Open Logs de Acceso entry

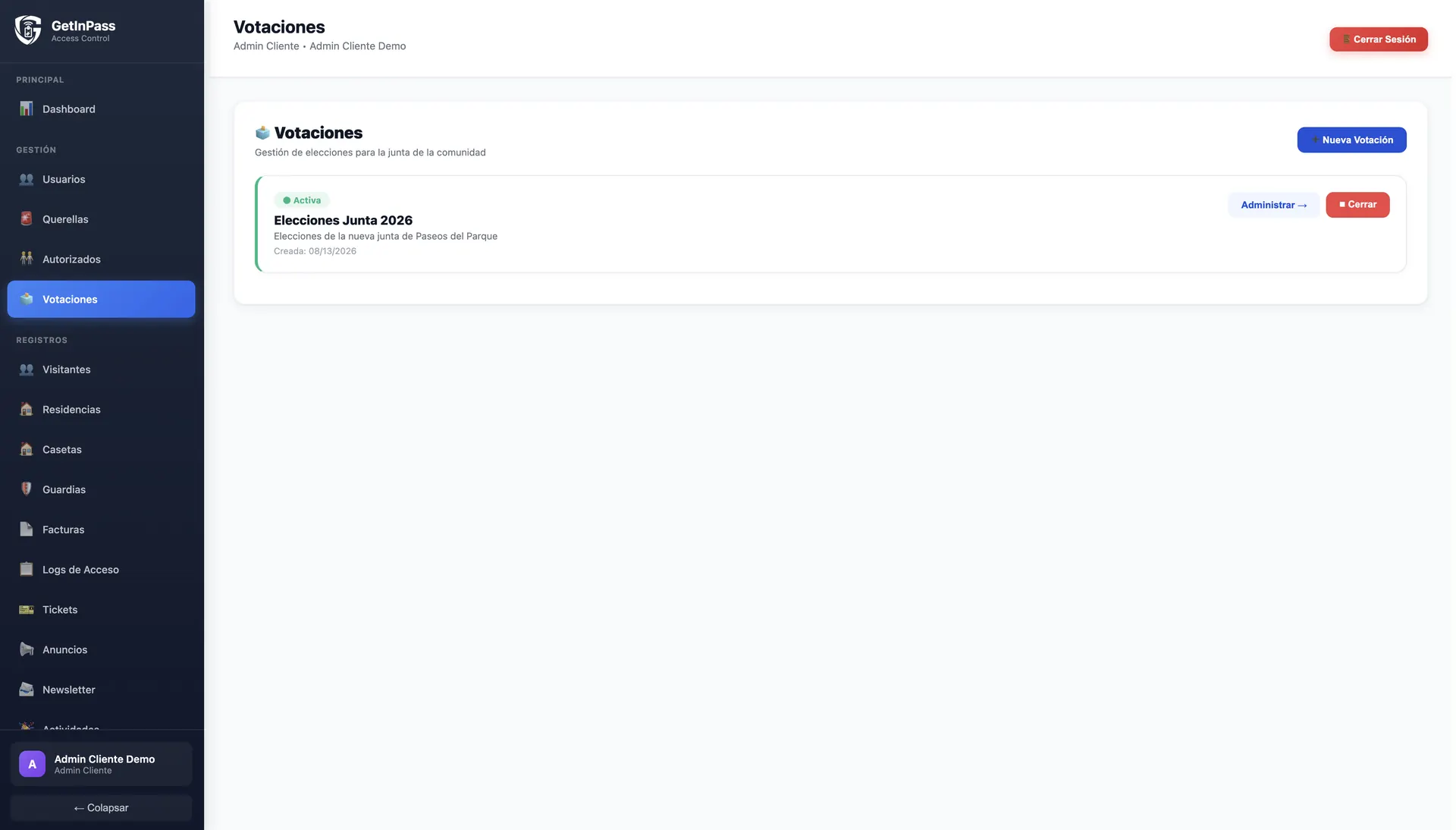click(x=101, y=570)
